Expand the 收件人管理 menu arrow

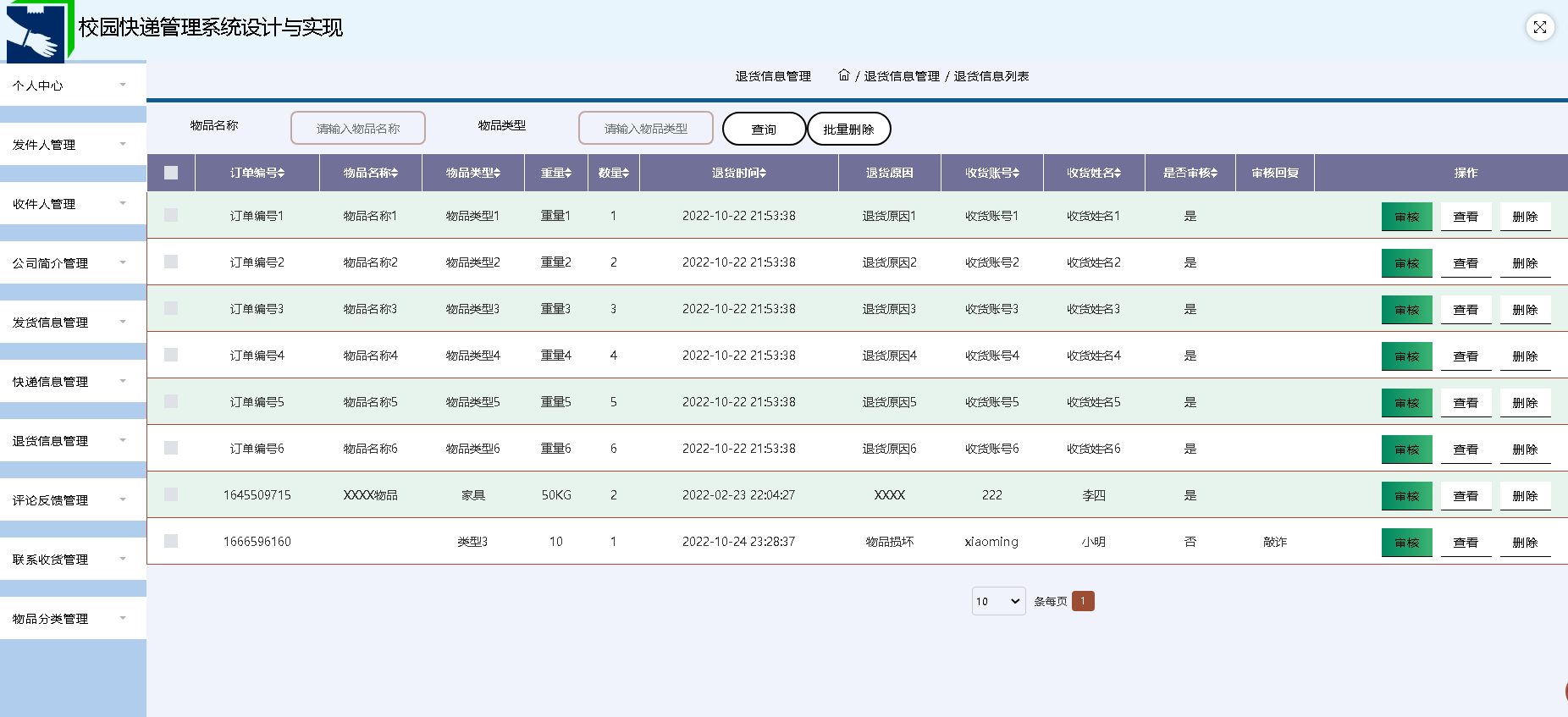pos(123,203)
